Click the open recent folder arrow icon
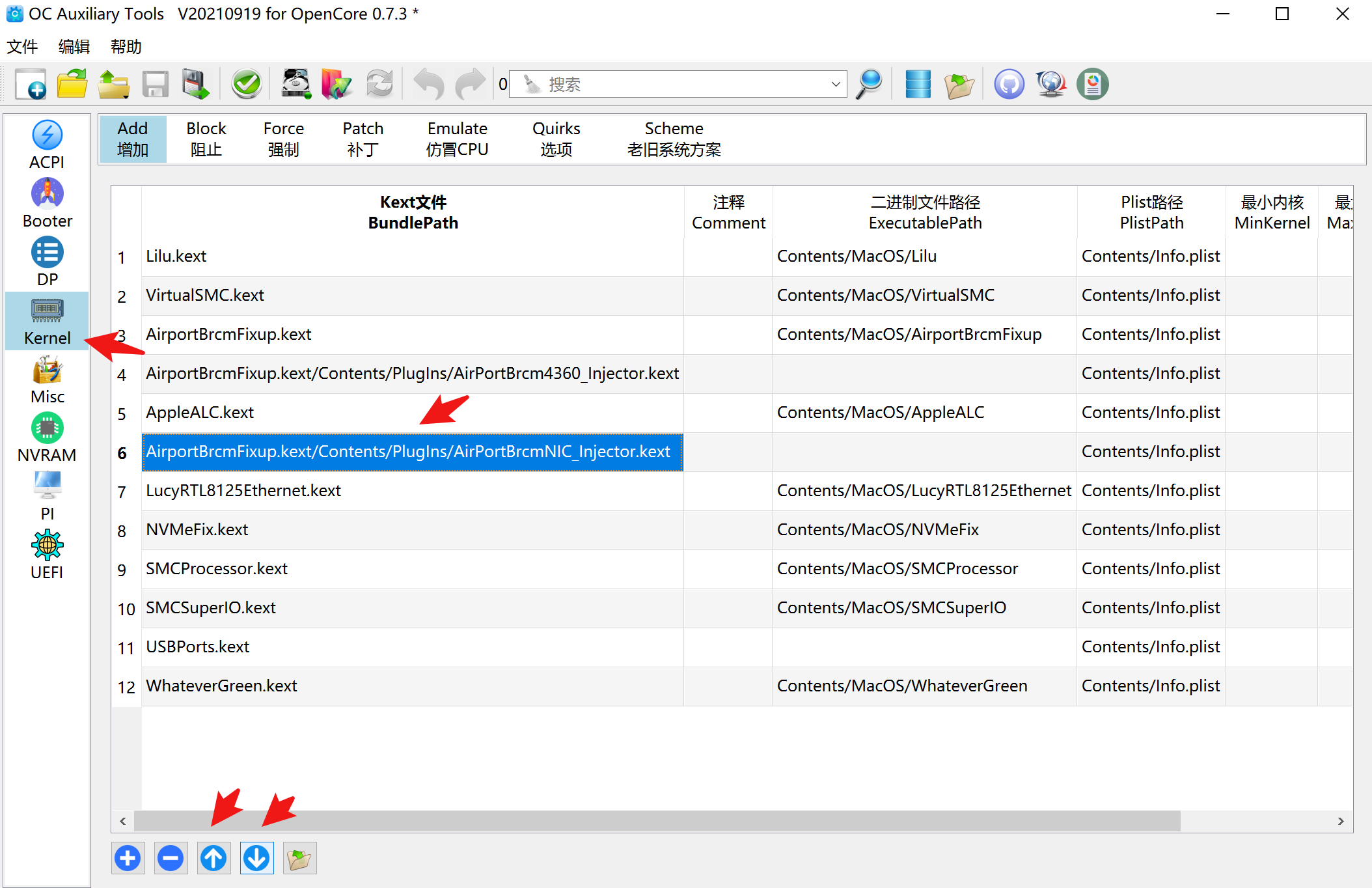Screen dimensions: 1372x888 point(114,84)
